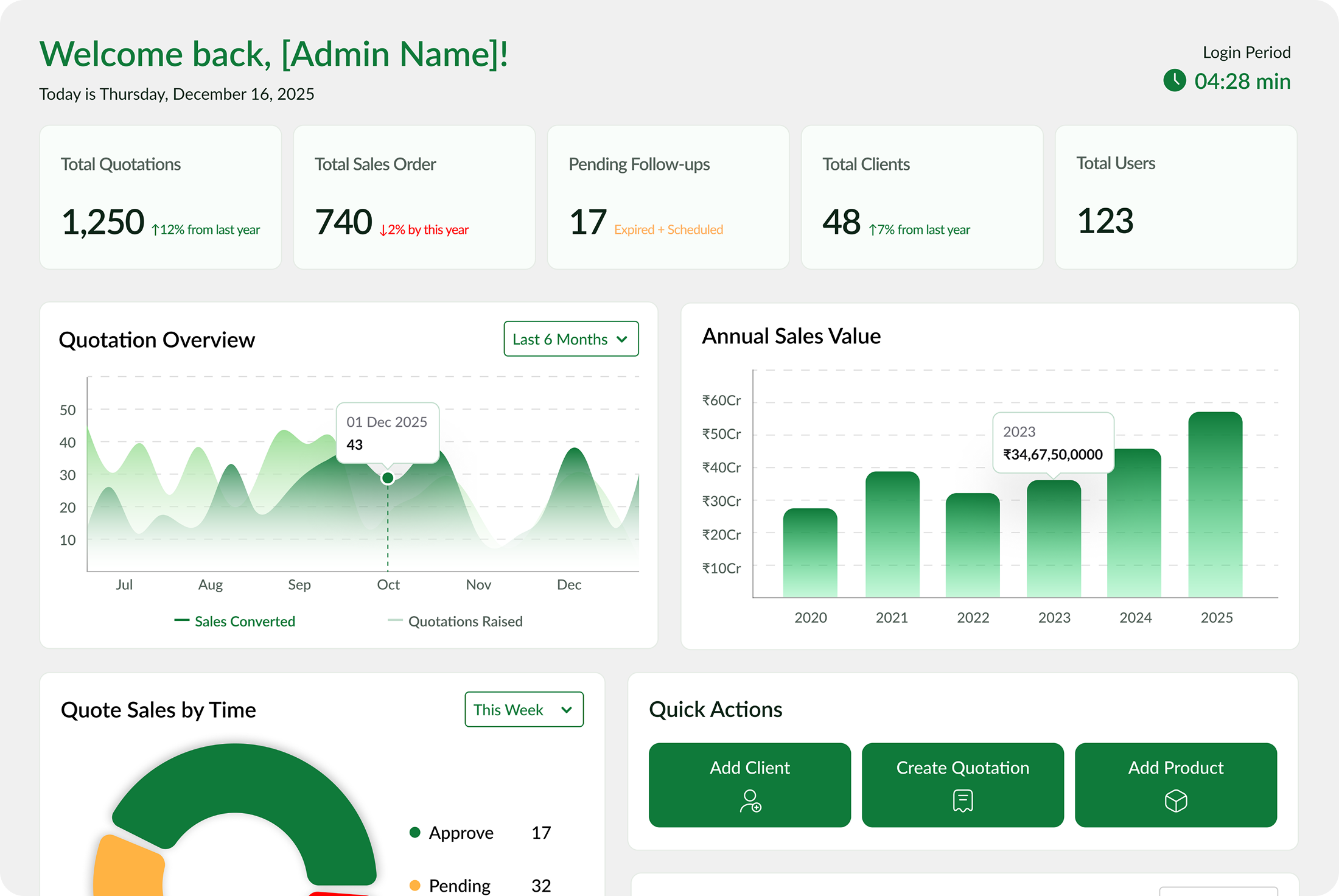Click the orange Pending legend dot
Image resolution: width=1339 pixels, height=896 pixels.
coord(415,885)
